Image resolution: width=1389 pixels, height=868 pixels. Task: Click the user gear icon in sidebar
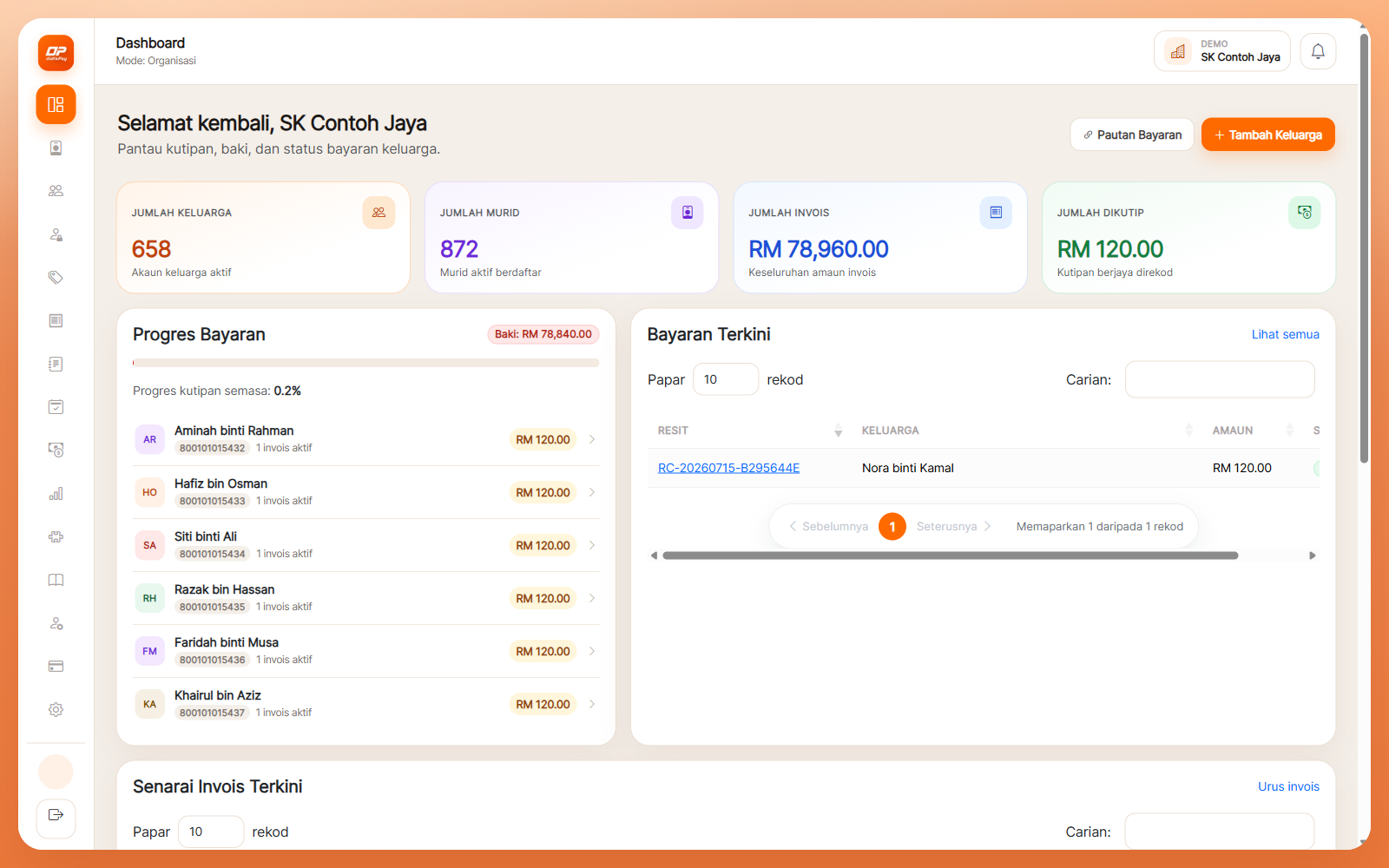click(x=56, y=623)
